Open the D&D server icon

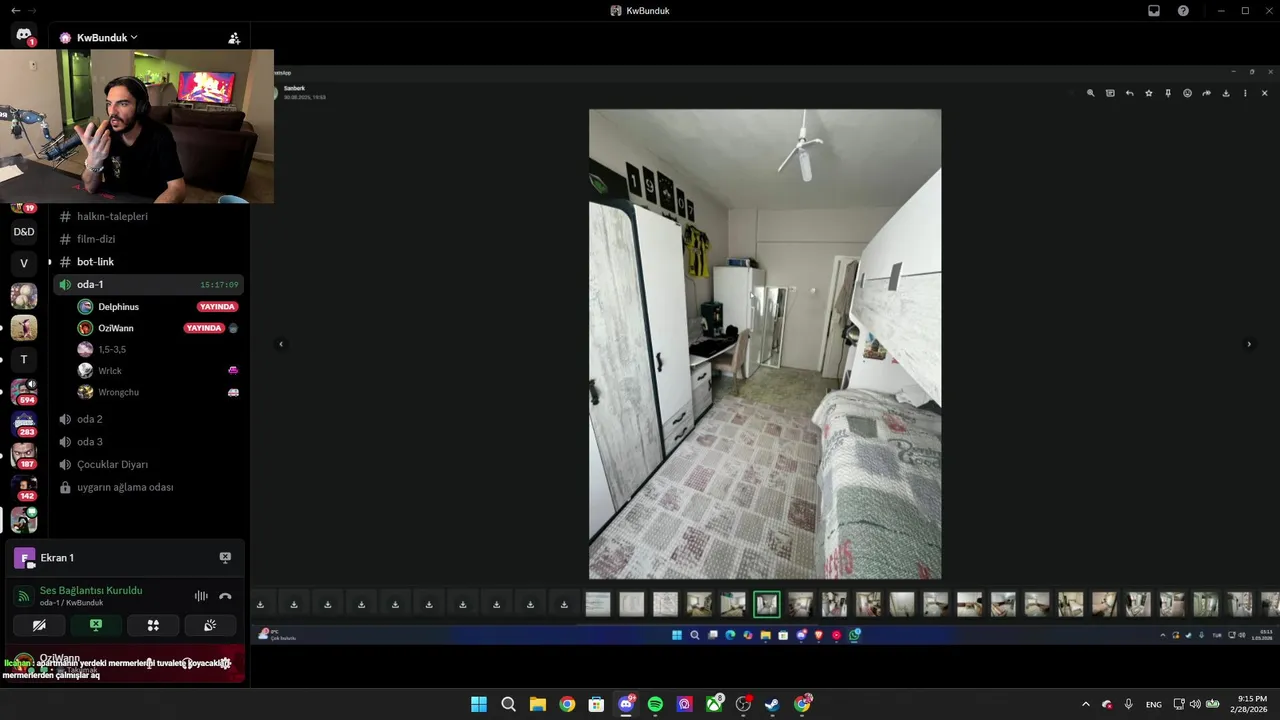24,232
